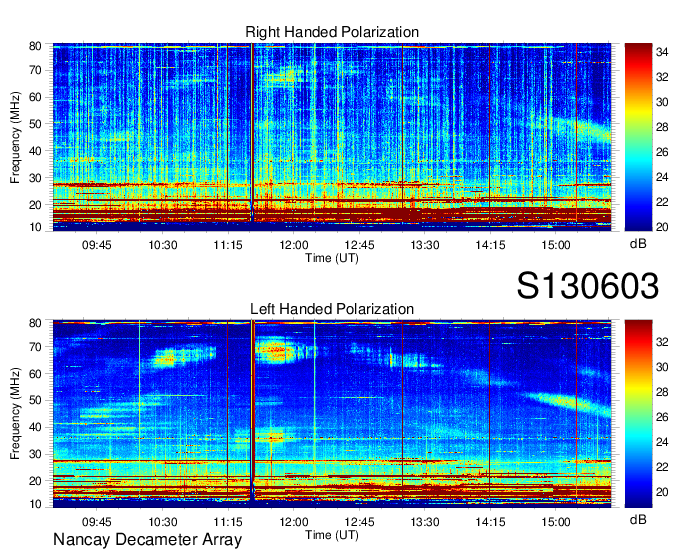Click 10:30 time tick of Right Handed plot
Screen dimensions: 680x552
[x=163, y=245]
